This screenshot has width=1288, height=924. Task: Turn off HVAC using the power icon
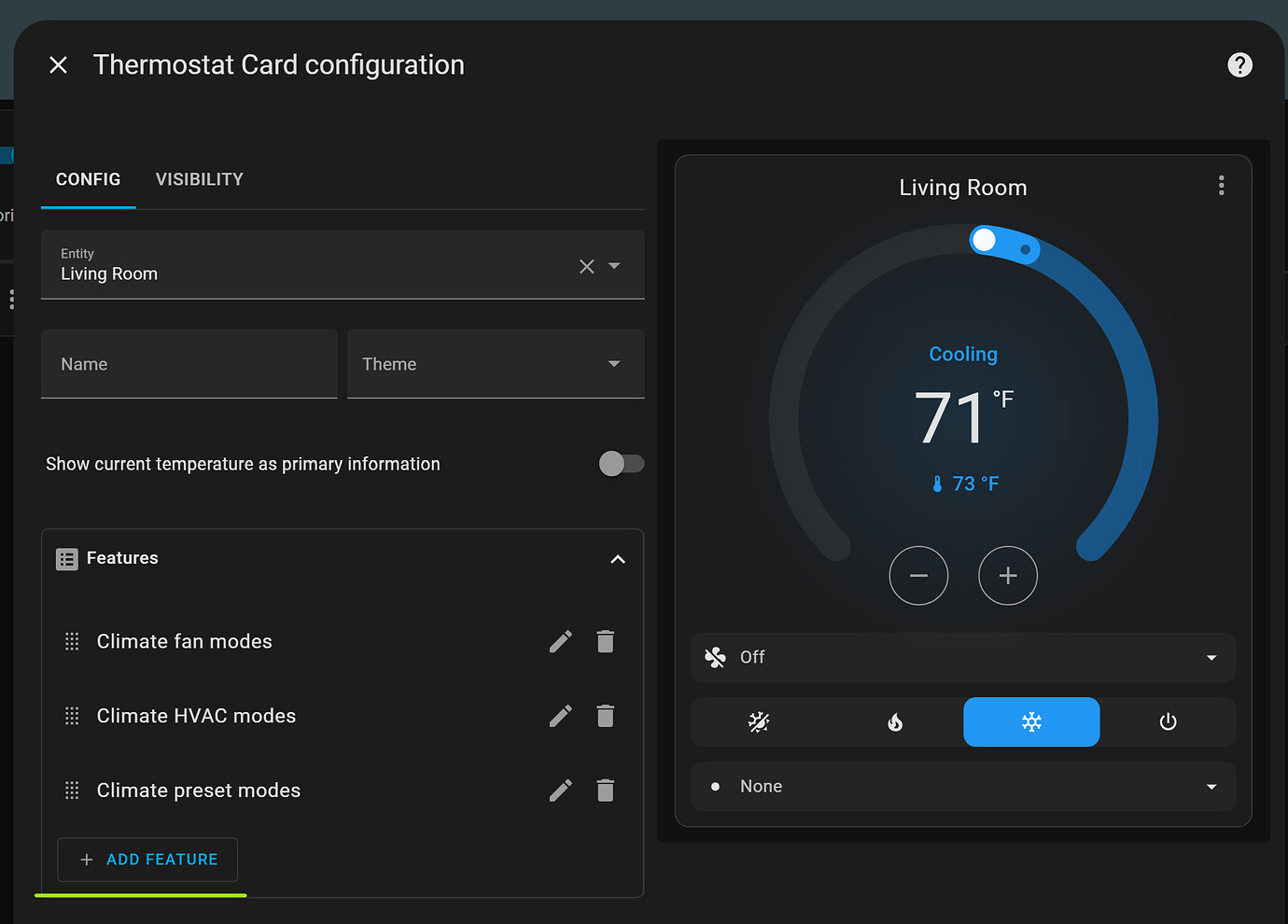tap(1168, 721)
